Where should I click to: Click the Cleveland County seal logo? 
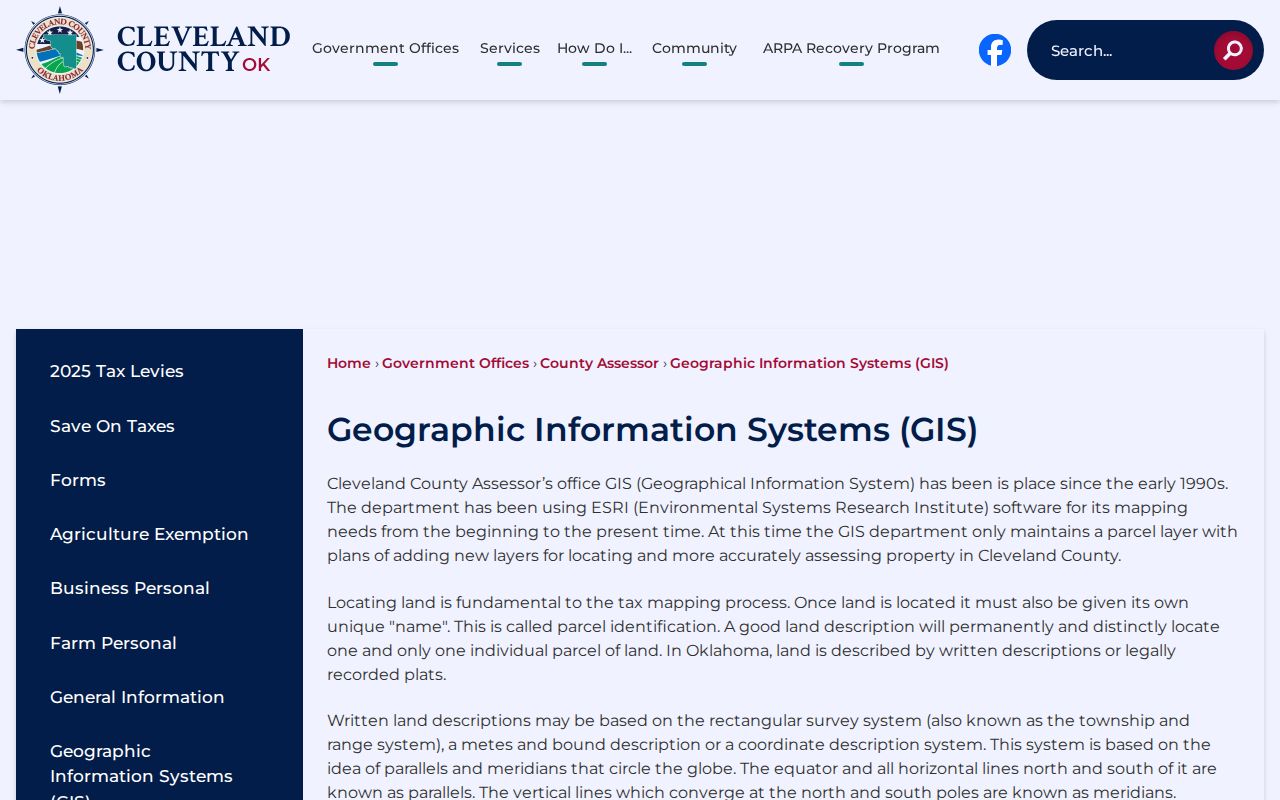pyautogui.click(x=60, y=50)
